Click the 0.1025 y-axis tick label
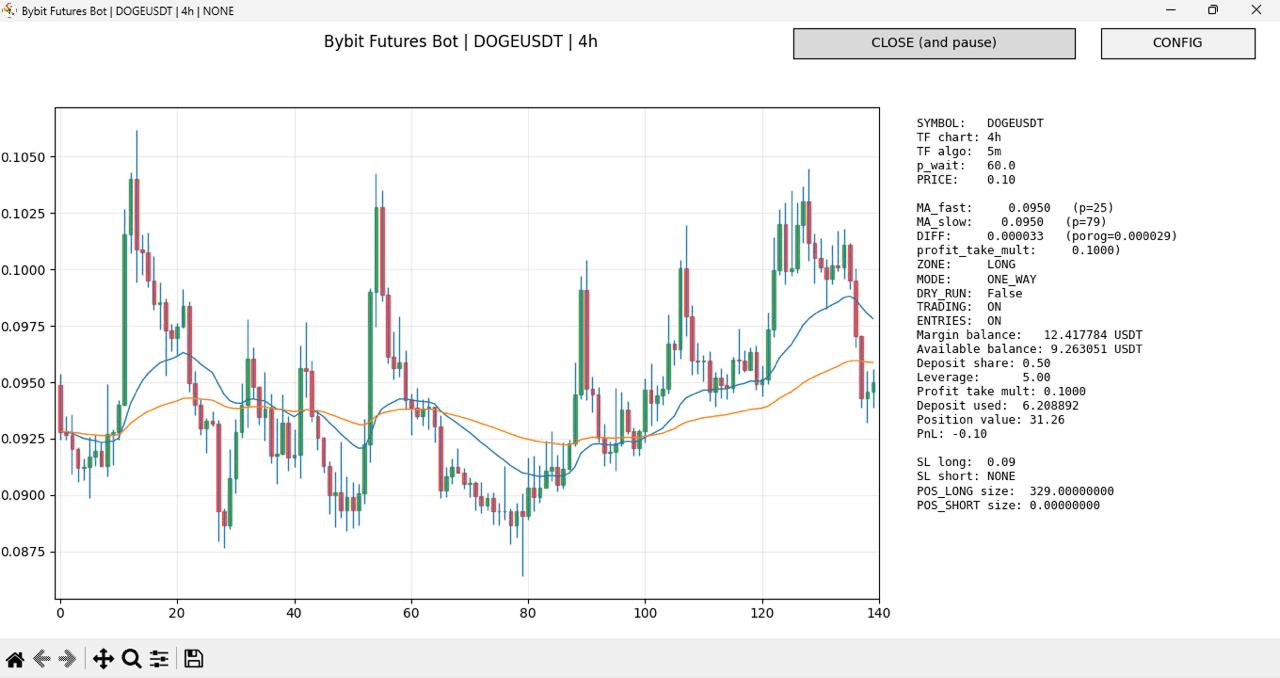Screen dimensions: 1280x678 (24, 213)
